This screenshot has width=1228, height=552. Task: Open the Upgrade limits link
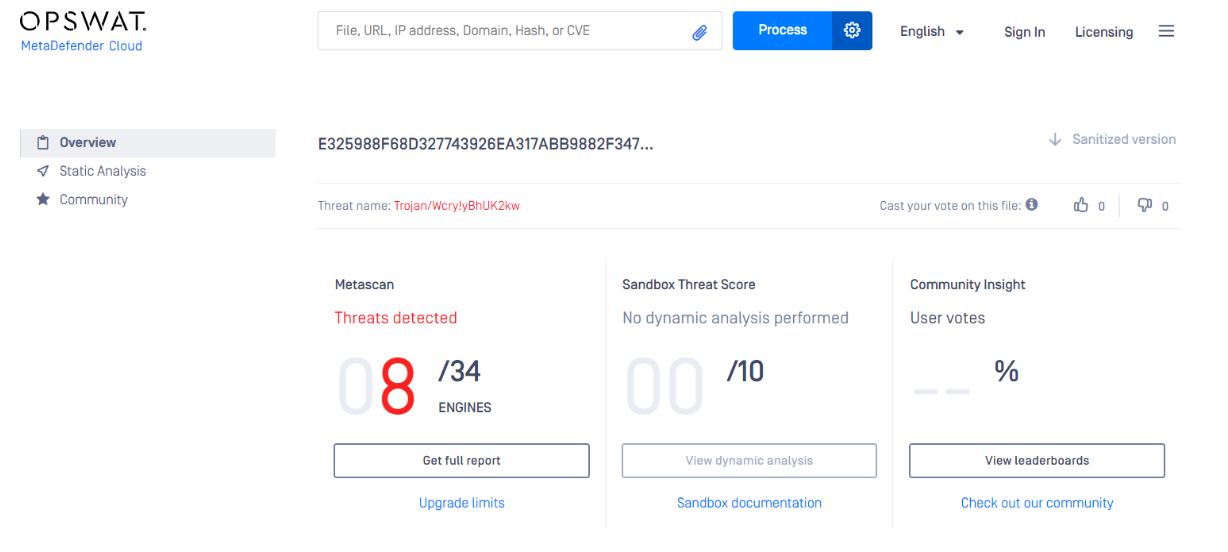coord(461,503)
